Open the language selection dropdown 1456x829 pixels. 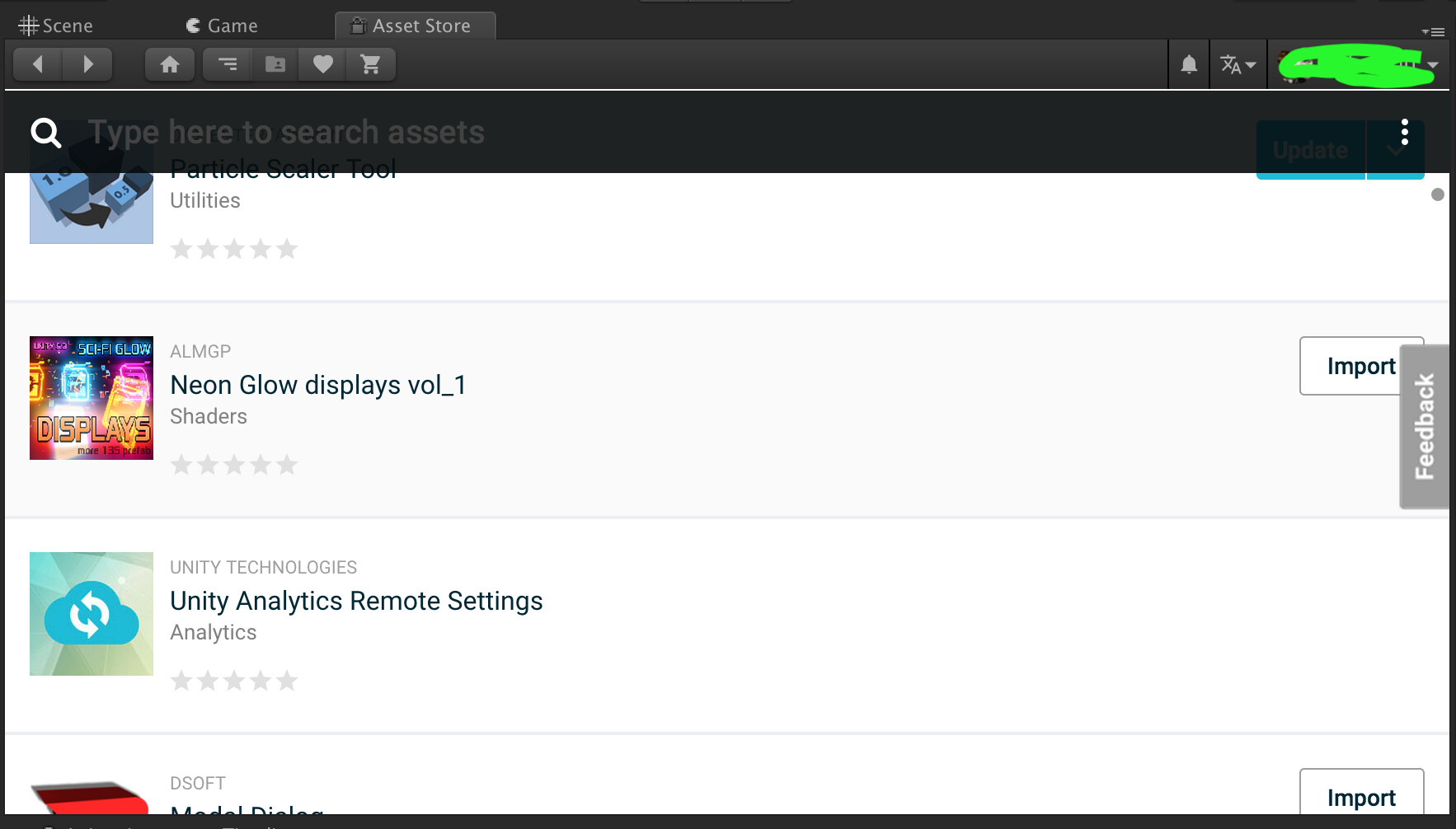pos(1238,64)
